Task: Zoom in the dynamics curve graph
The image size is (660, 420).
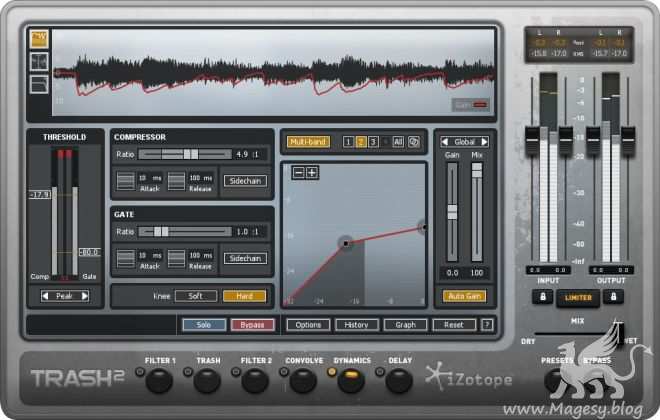Action: tap(311, 172)
